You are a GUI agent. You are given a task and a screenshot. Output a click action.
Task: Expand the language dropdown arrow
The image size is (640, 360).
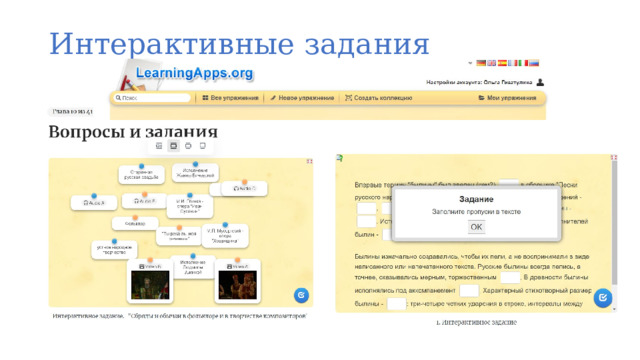pos(470,63)
